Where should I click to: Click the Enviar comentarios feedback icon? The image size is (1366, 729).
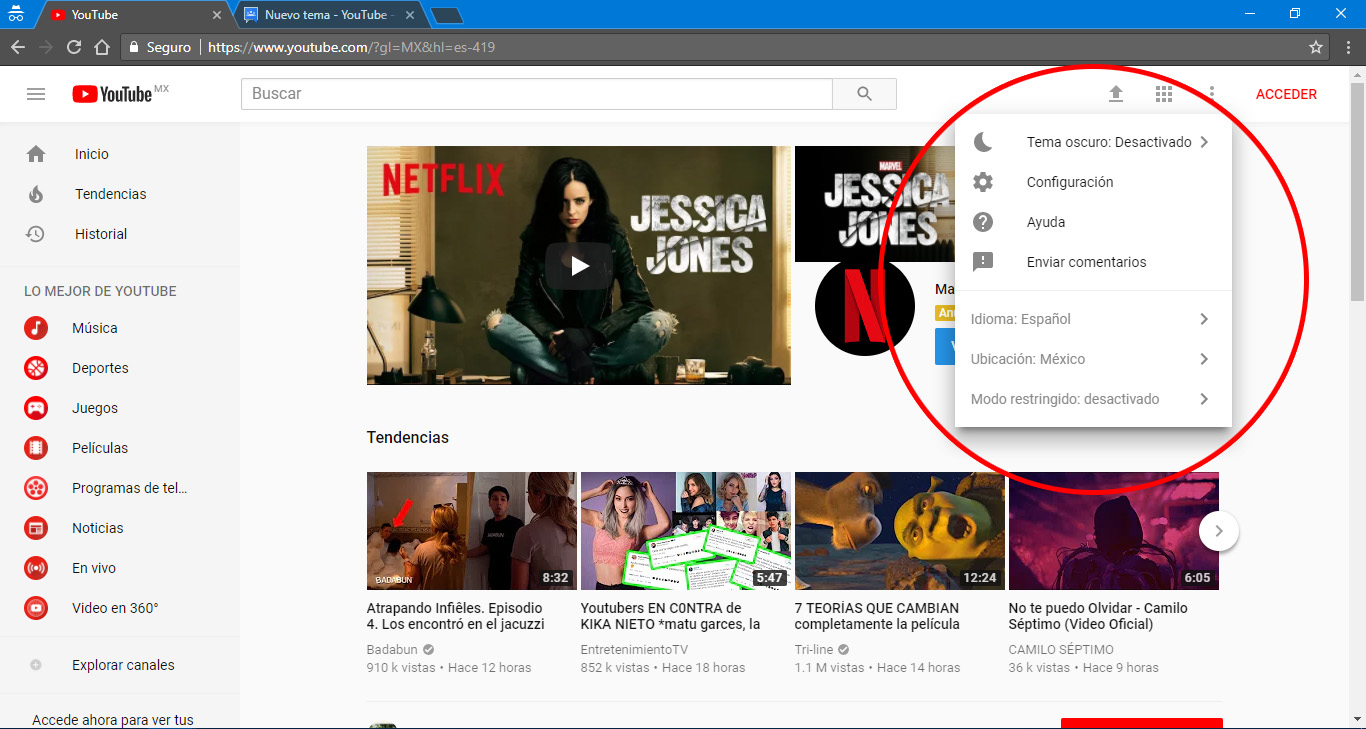tap(983, 262)
